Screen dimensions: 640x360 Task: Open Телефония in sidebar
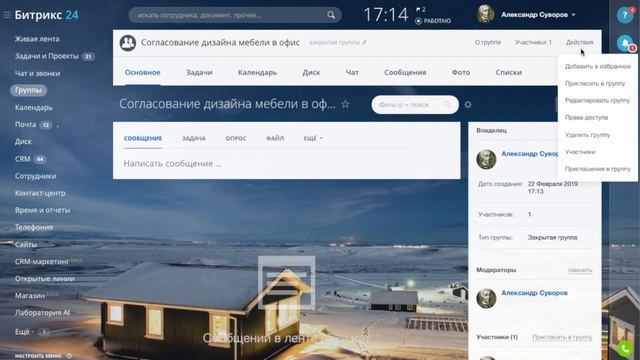tap(34, 227)
